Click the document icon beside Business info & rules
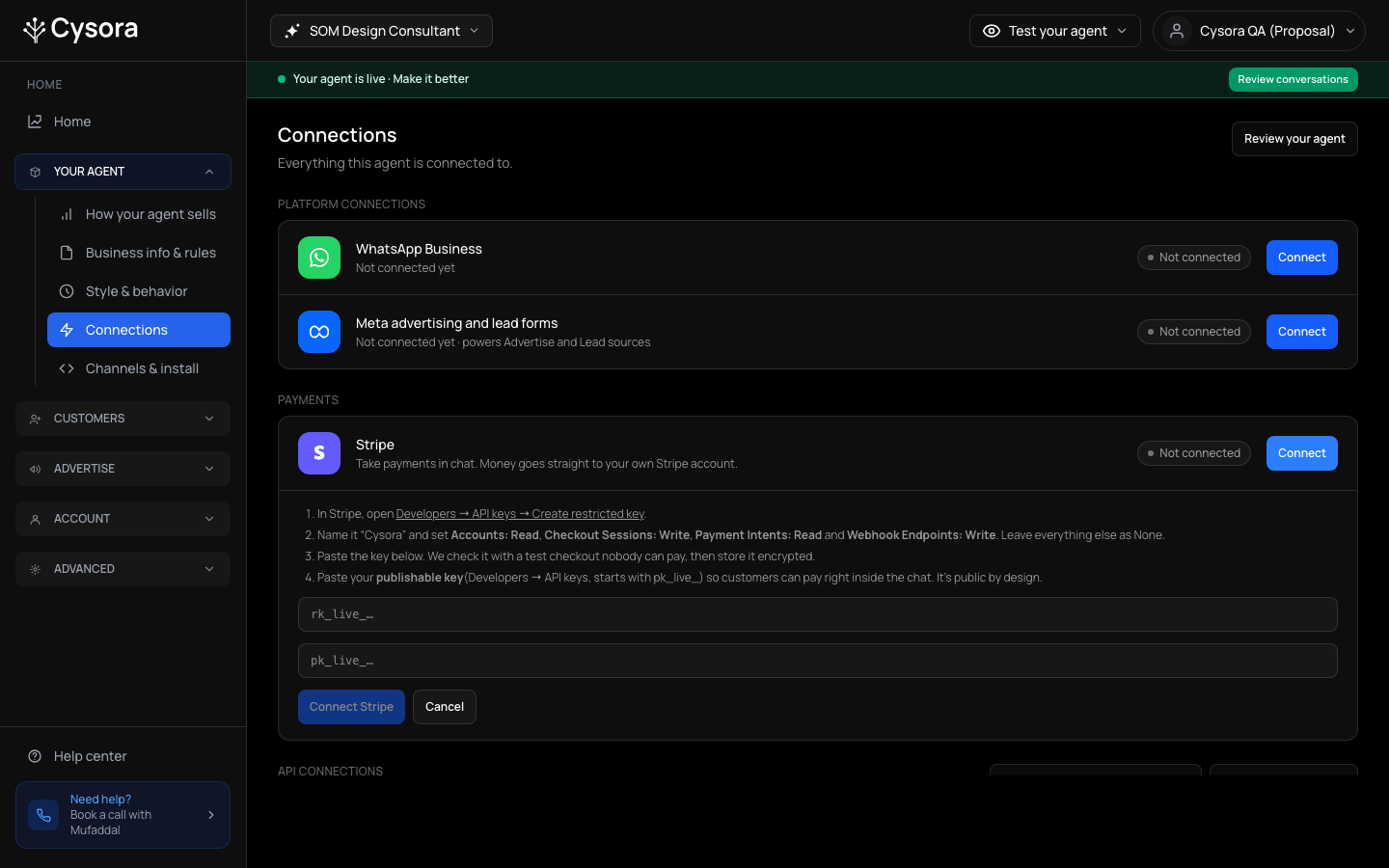Viewport: 1389px width, 868px height. [x=67, y=253]
